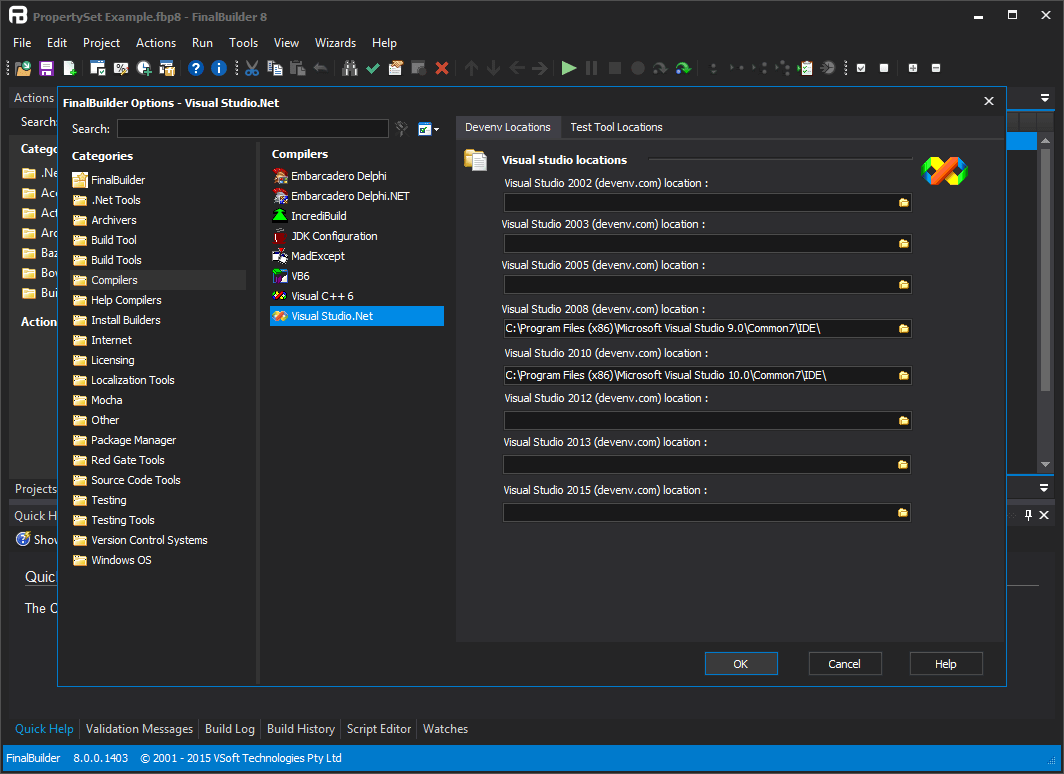The width and height of the screenshot is (1064, 774).
Task: Browse for Visual Studio 2012 devenv location
Action: tap(903, 421)
